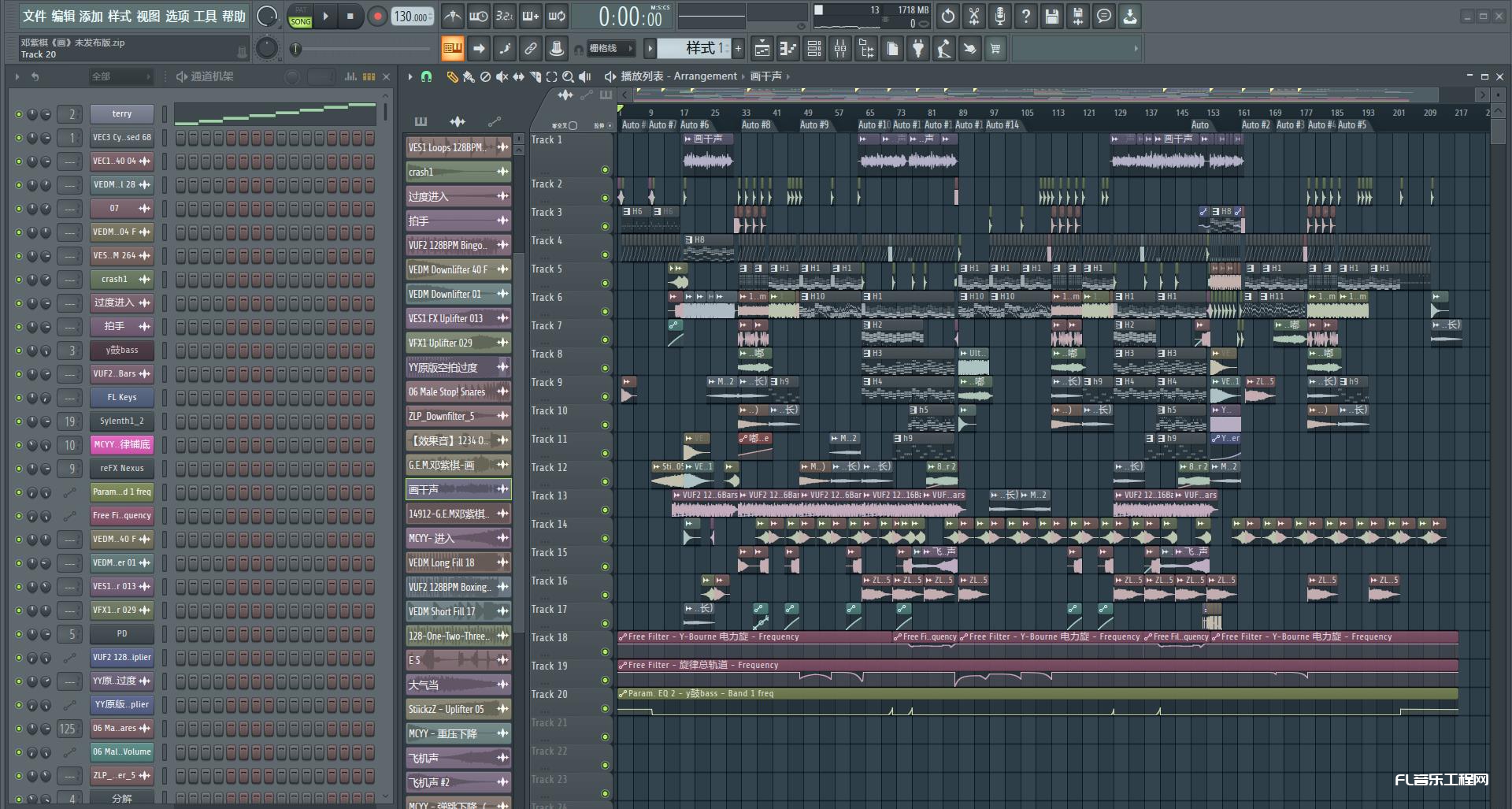
Task: Open the playlist view icon in toolbar
Action: (x=762, y=49)
